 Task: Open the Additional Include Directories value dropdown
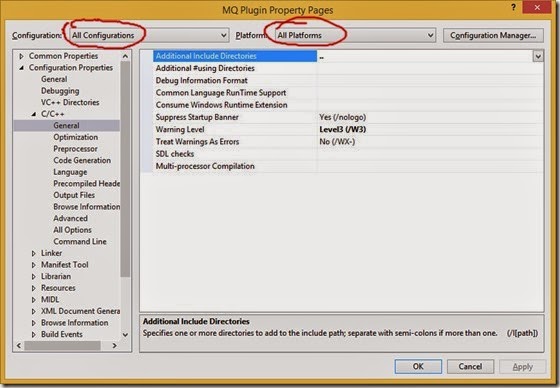(538, 56)
